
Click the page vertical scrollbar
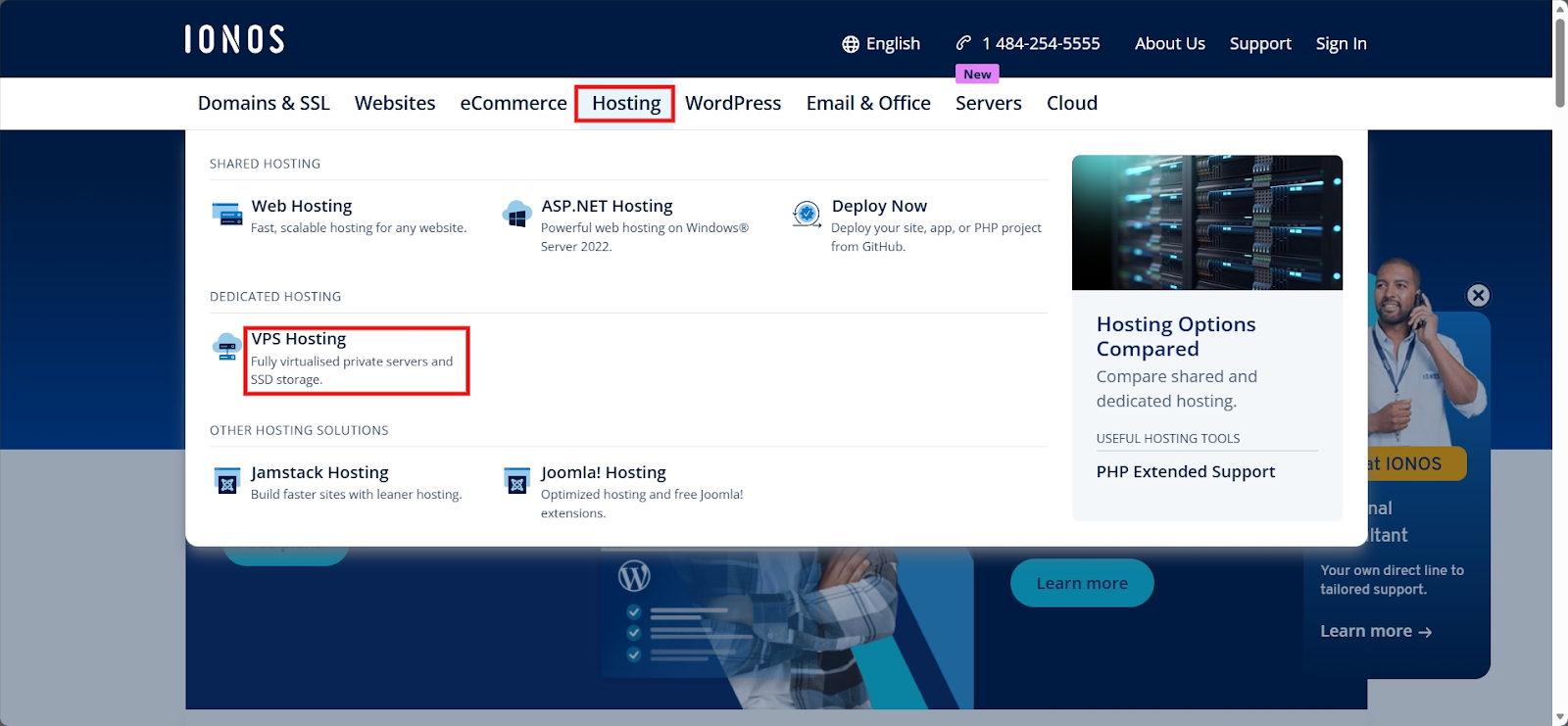pos(1559,63)
